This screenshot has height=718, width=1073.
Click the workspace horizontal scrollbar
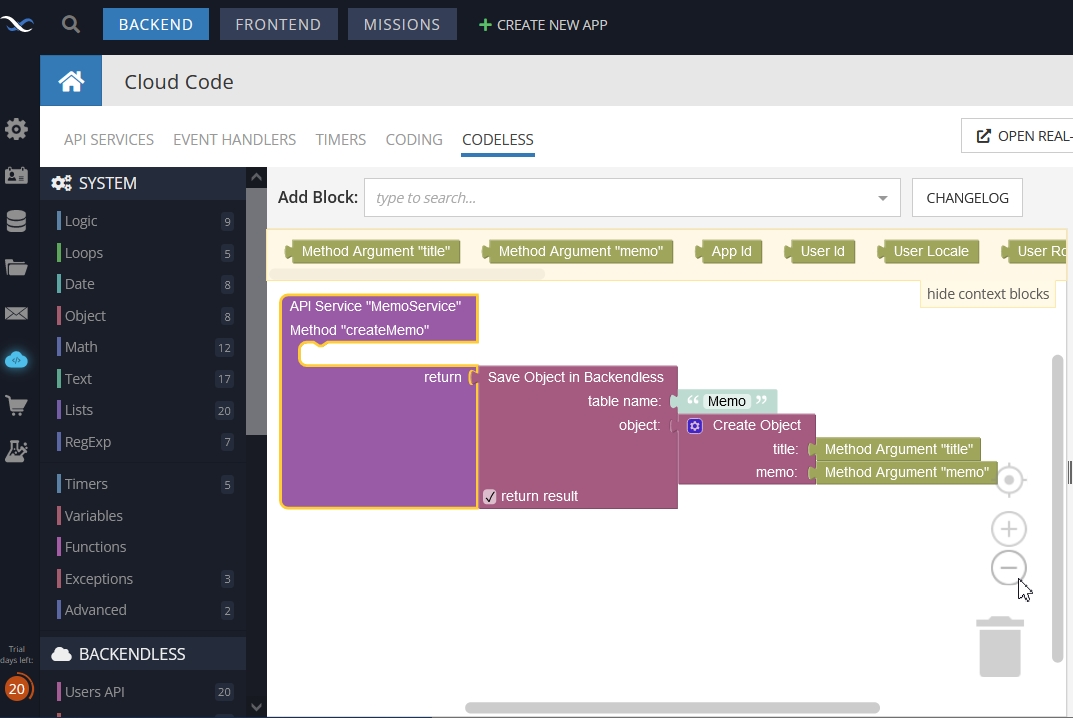672,708
